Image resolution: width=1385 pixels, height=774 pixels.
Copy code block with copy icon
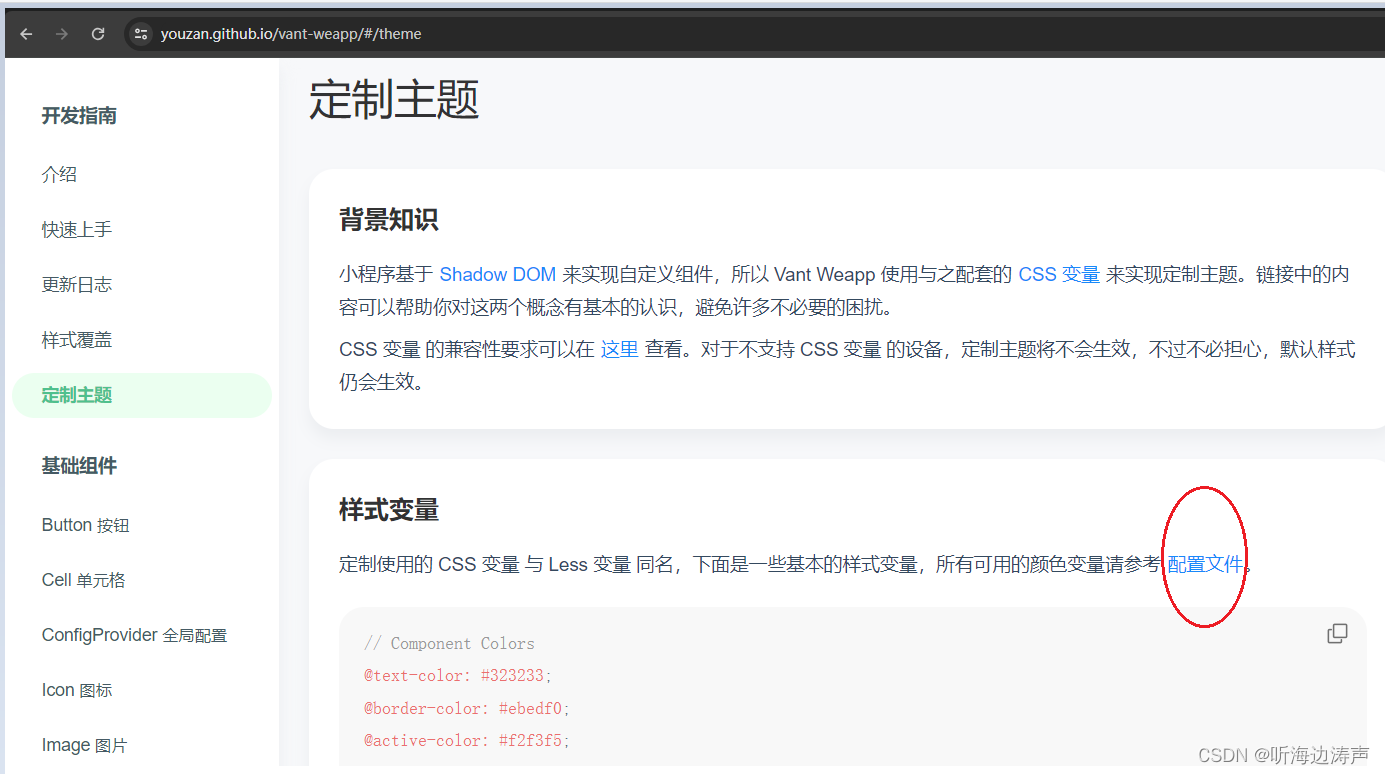1337,633
